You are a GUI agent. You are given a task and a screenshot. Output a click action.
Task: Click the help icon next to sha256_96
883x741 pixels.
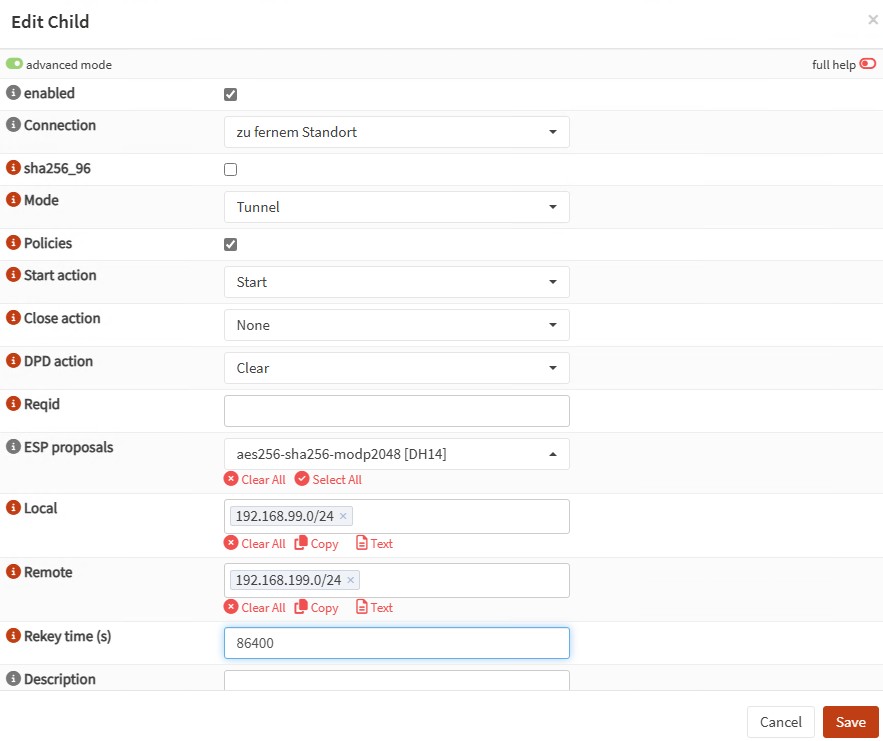point(14,169)
